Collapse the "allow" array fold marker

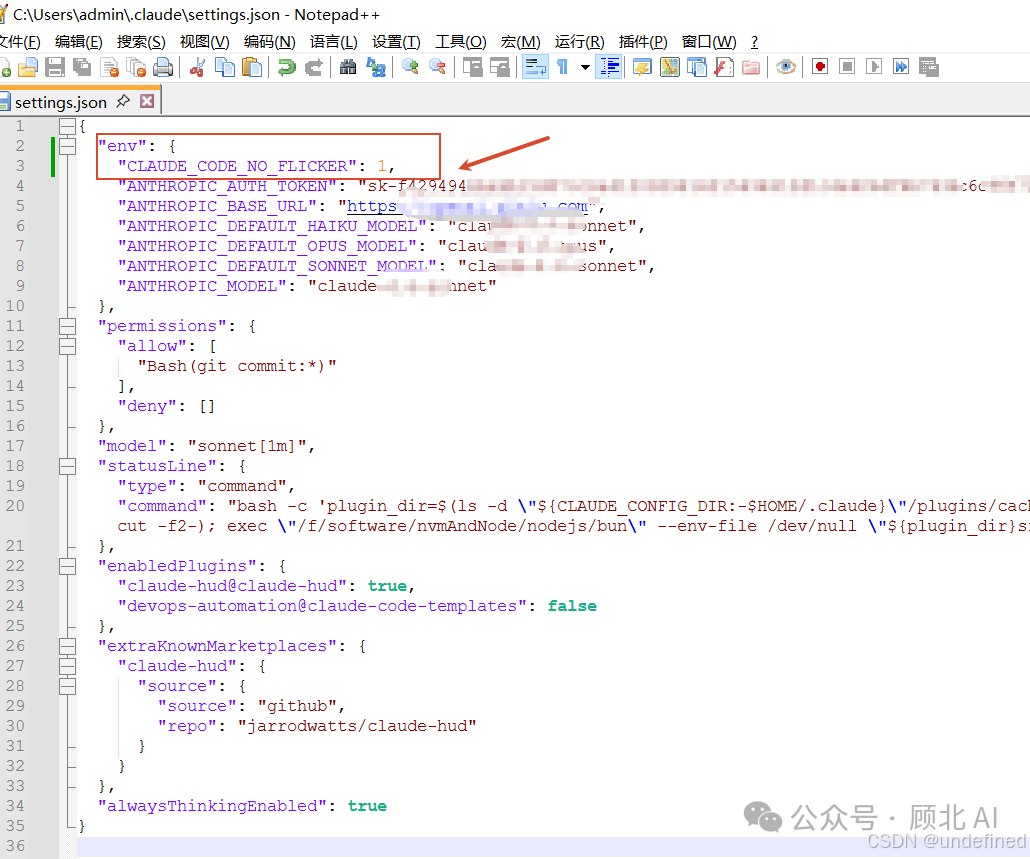(68, 346)
